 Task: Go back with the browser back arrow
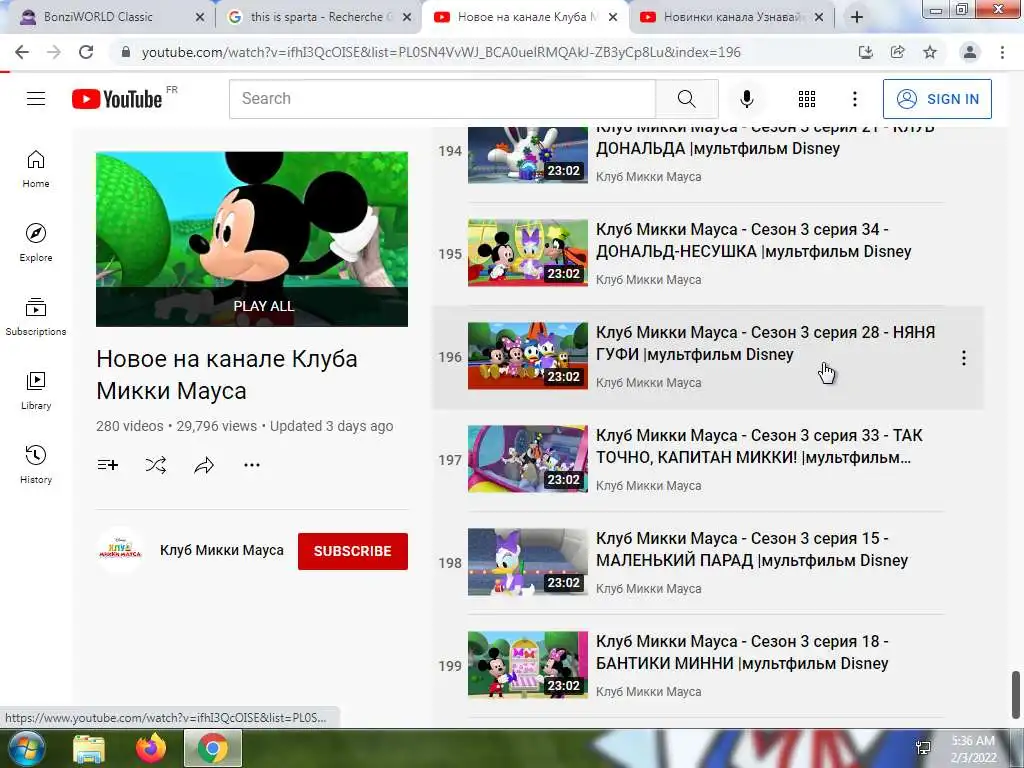pos(22,52)
